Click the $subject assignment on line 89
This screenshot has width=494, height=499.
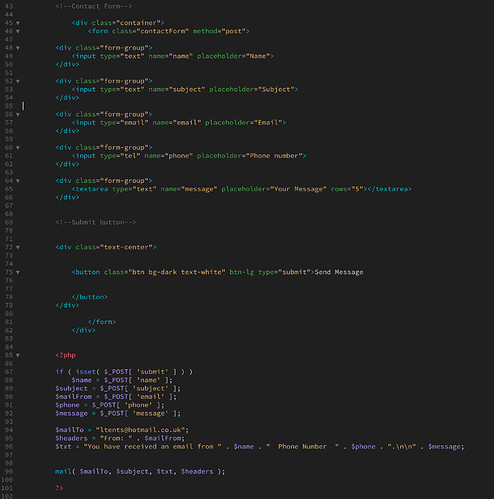pos(118,388)
